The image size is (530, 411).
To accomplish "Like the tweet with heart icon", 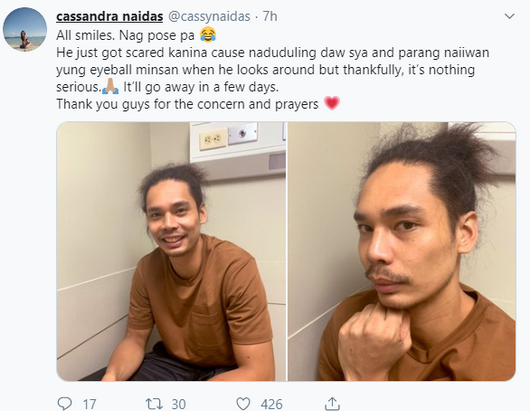I will (243, 404).
